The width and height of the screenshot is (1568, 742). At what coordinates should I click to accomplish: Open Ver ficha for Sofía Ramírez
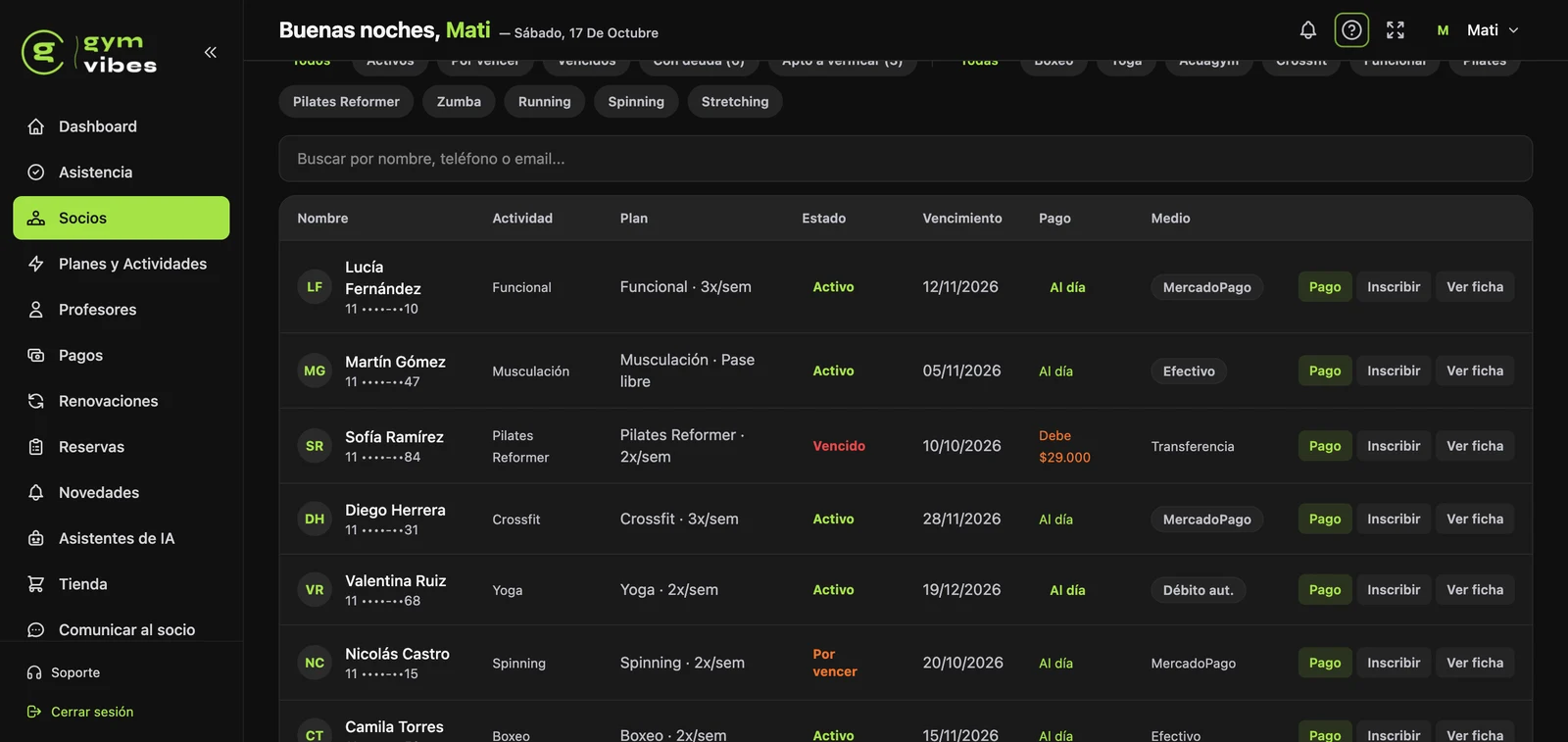(x=1475, y=446)
